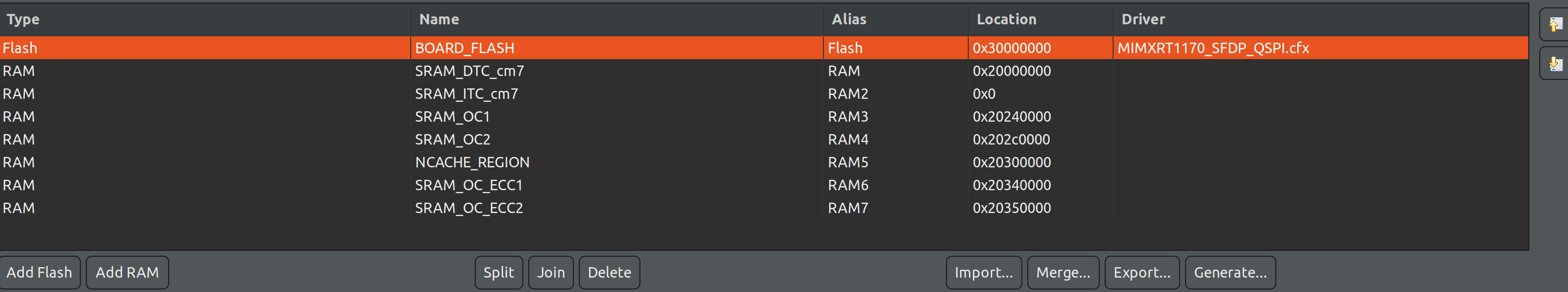This screenshot has width=1568, height=292.
Task: Click the Merge... button
Action: pyautogui.click(x=1062, y=273)
